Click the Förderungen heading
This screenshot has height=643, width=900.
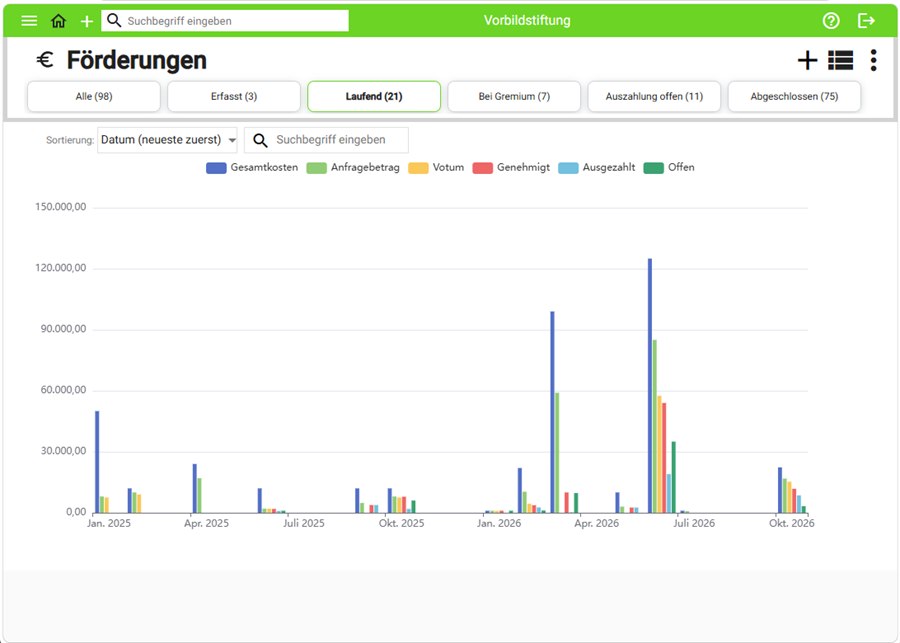137,60
